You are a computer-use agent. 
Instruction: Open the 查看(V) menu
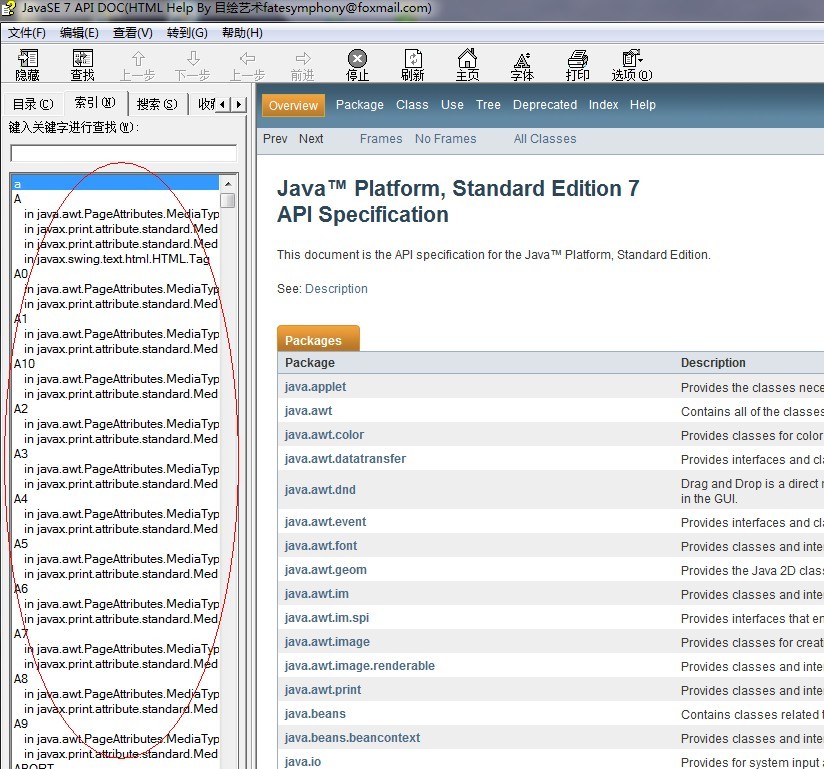[x=133, y=33]
